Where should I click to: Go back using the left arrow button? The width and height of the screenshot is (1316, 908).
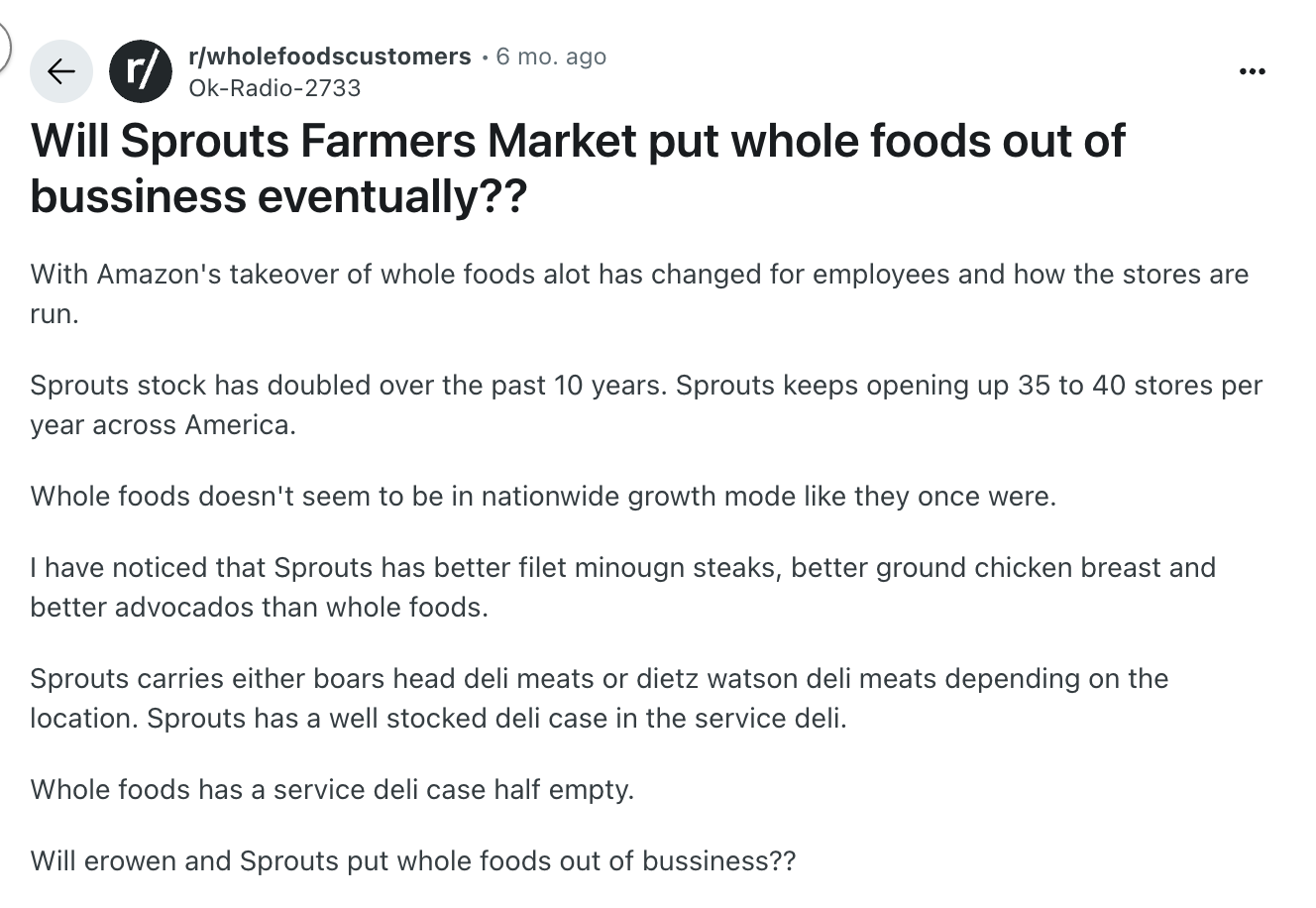click(x=61, y=71)
